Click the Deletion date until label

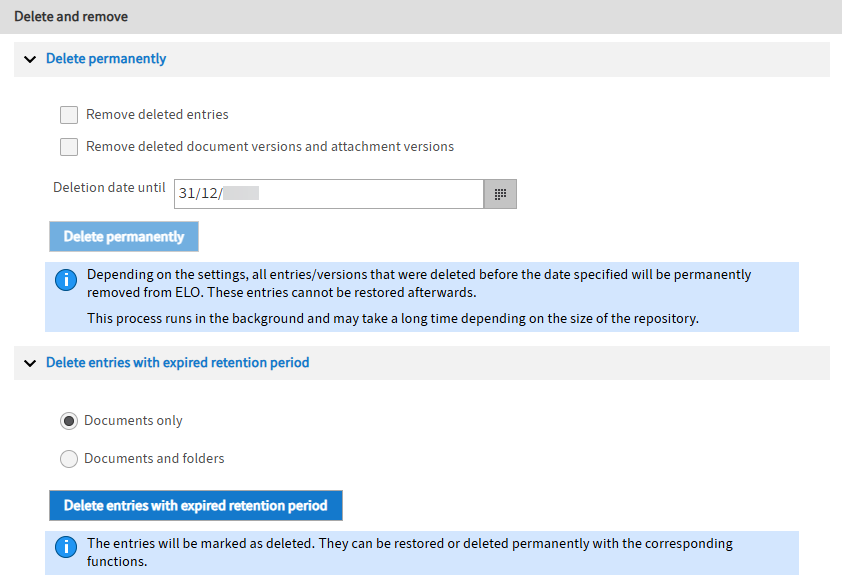point(109,187)
